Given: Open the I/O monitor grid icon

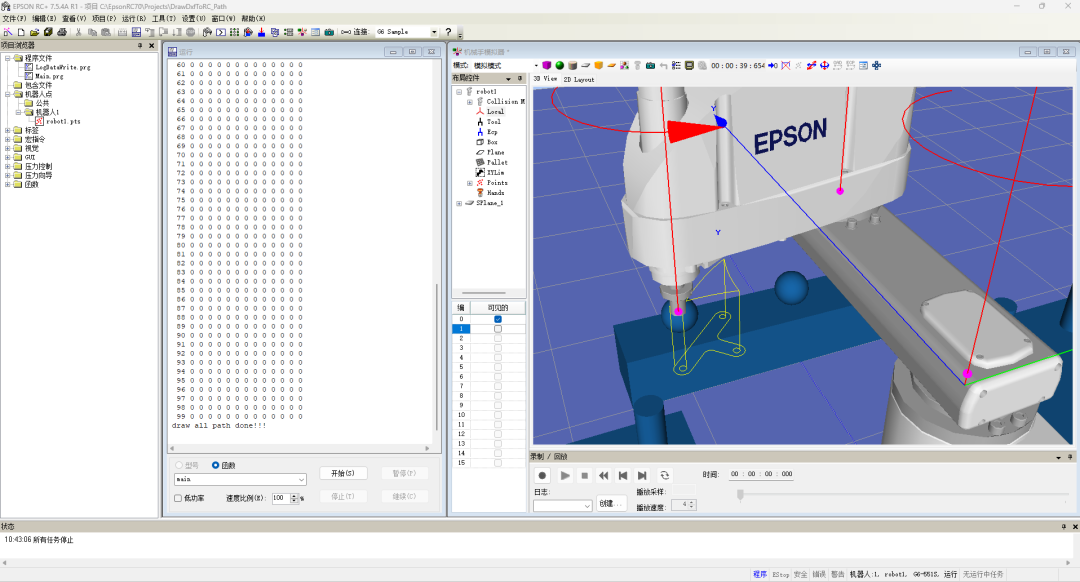Looking at the screenshot, I should tap(235, 32).
